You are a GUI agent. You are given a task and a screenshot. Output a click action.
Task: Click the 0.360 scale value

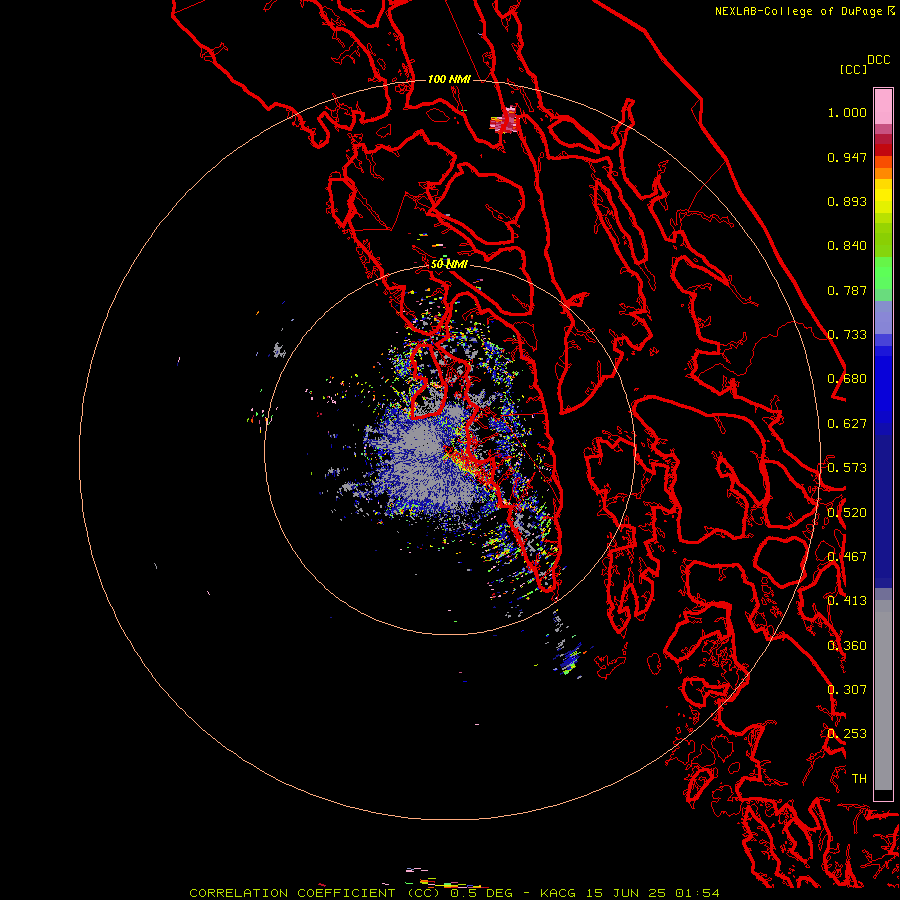pos(847,646)
